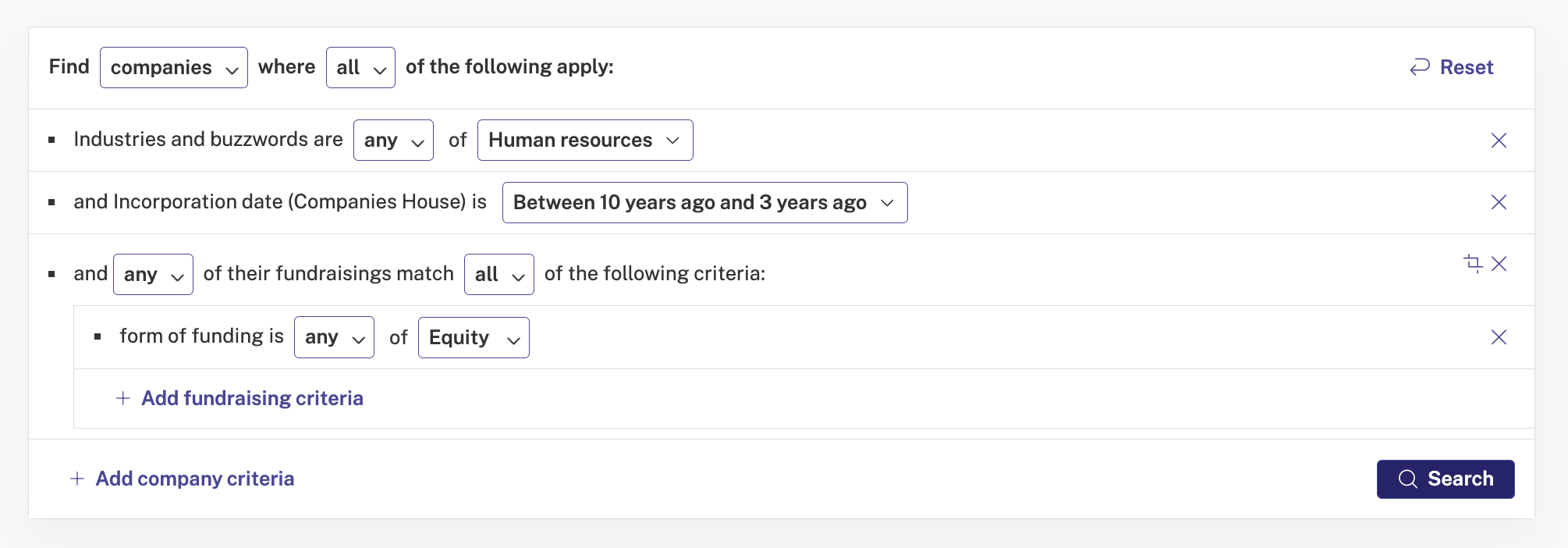This screenshot has width=1568, height=548.
Task: Remove the form of funding criterion
Action: point(1499,337)
